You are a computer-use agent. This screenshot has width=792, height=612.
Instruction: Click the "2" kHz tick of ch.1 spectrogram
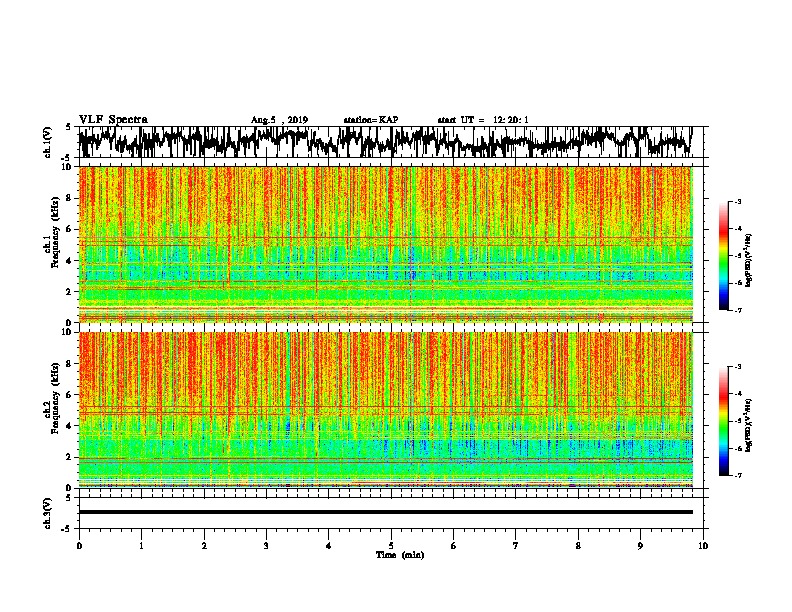(x=70, y=292)
